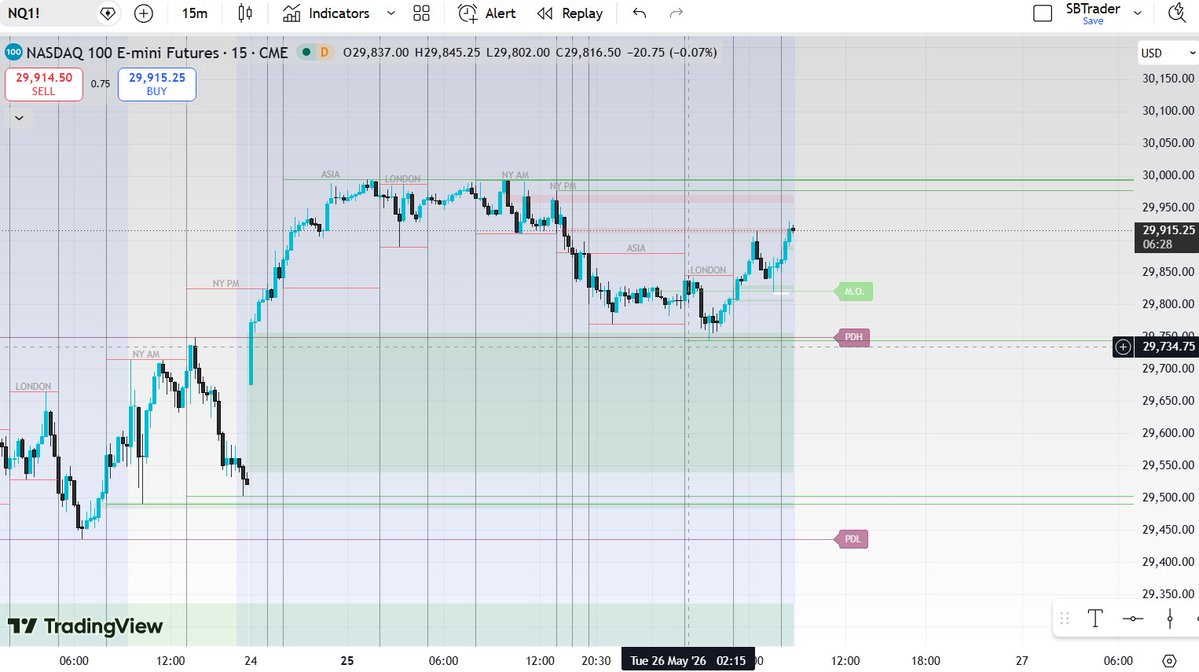Redo the last chart action
Viewport: 1199px width, 672px height.
(x=676, y=13)
